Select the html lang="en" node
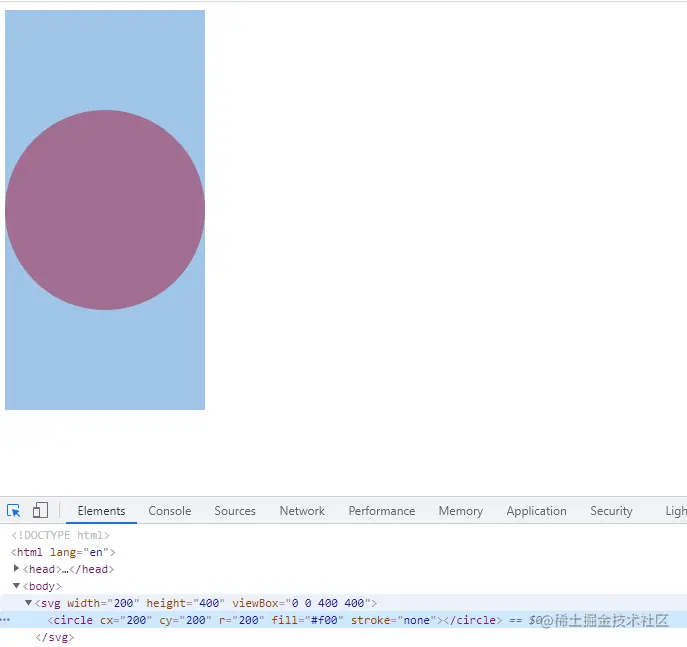This screenshot has width=687, height=647. point(63,552)
